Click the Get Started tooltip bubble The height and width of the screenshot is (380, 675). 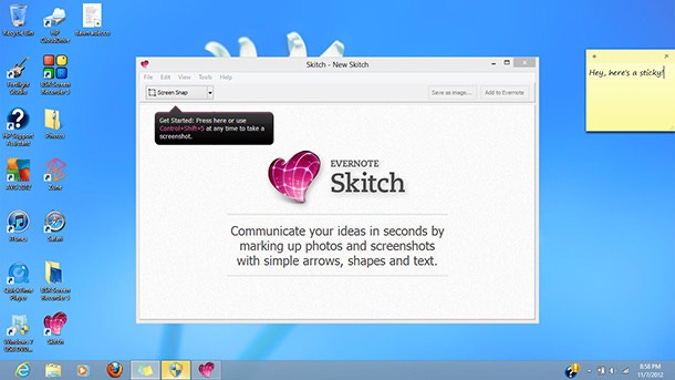click(x=214, y=128)
